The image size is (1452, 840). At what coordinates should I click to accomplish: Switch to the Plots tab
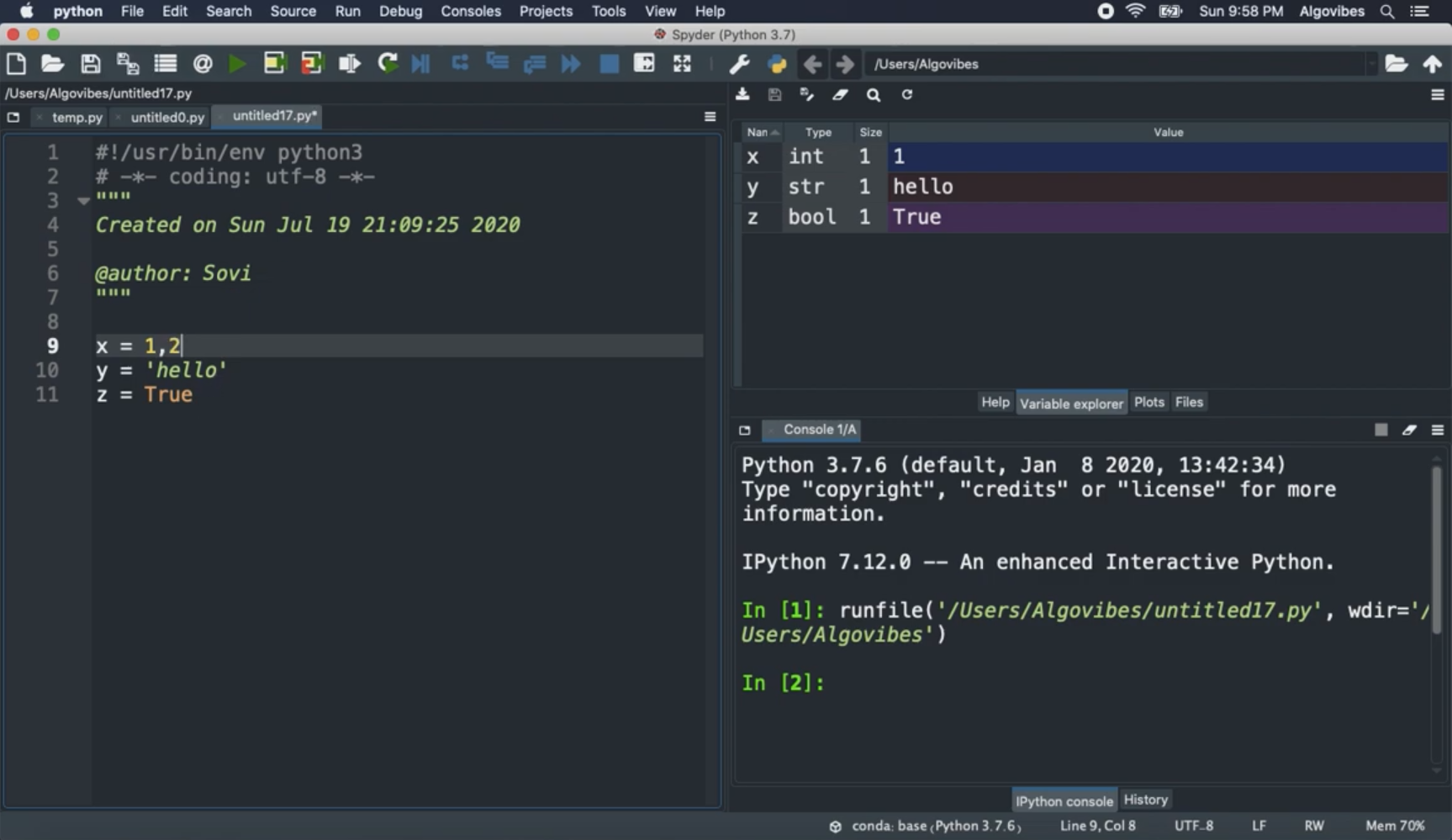pyautogui.click(x=1149, y=402)
